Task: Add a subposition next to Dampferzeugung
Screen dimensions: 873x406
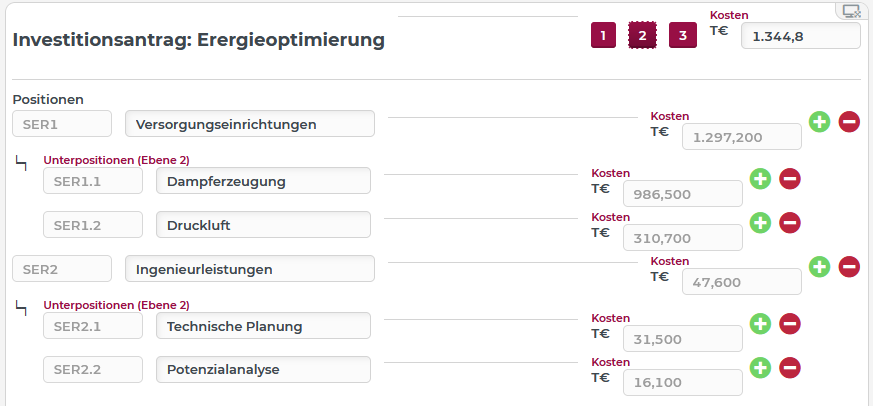Action: click(x=760, y=179)
